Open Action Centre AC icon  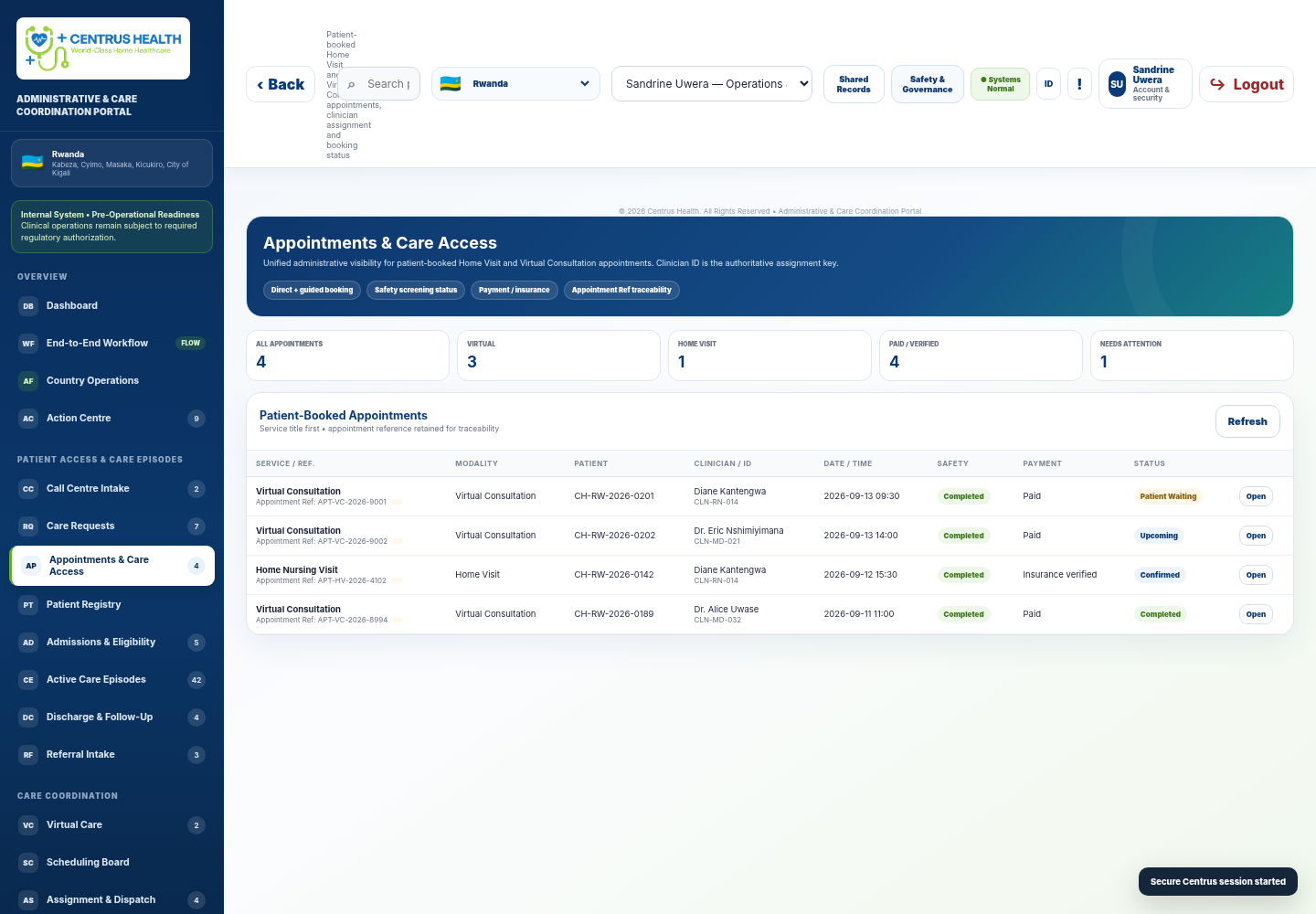point(28,419)
